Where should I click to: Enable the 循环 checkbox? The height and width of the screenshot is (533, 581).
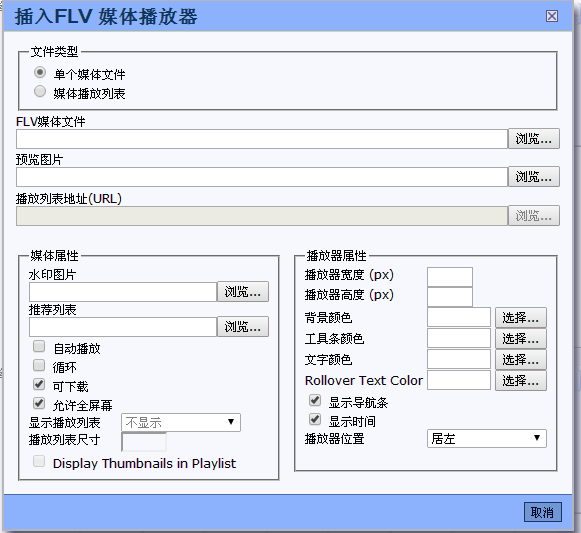[39, 365]
